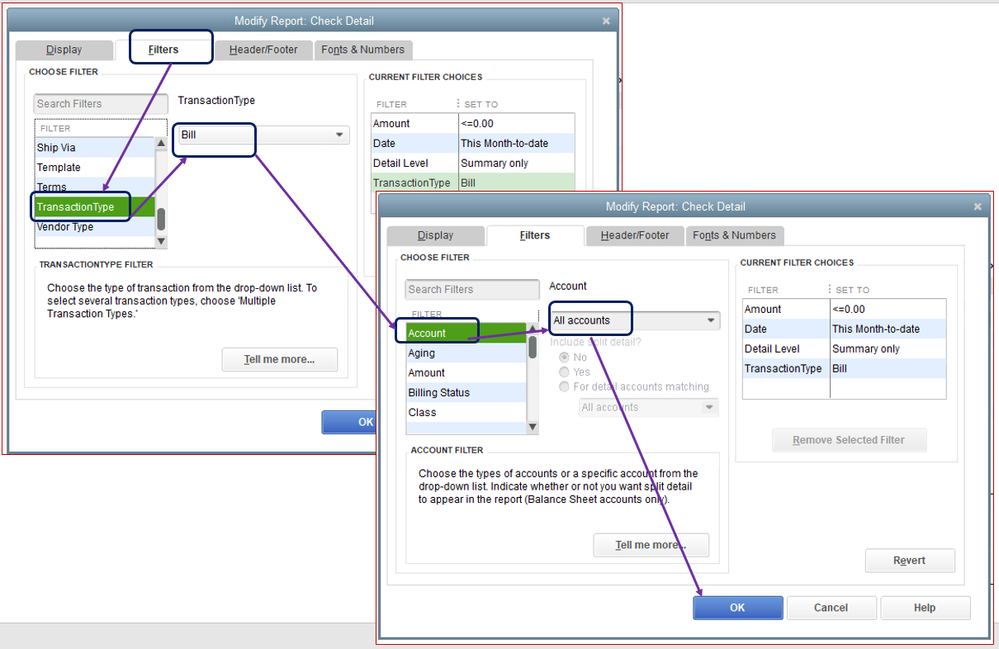Open Fonts & Numbers tab in front dialog
Viewport: 999px width, 649px height.
coord(734,235)
